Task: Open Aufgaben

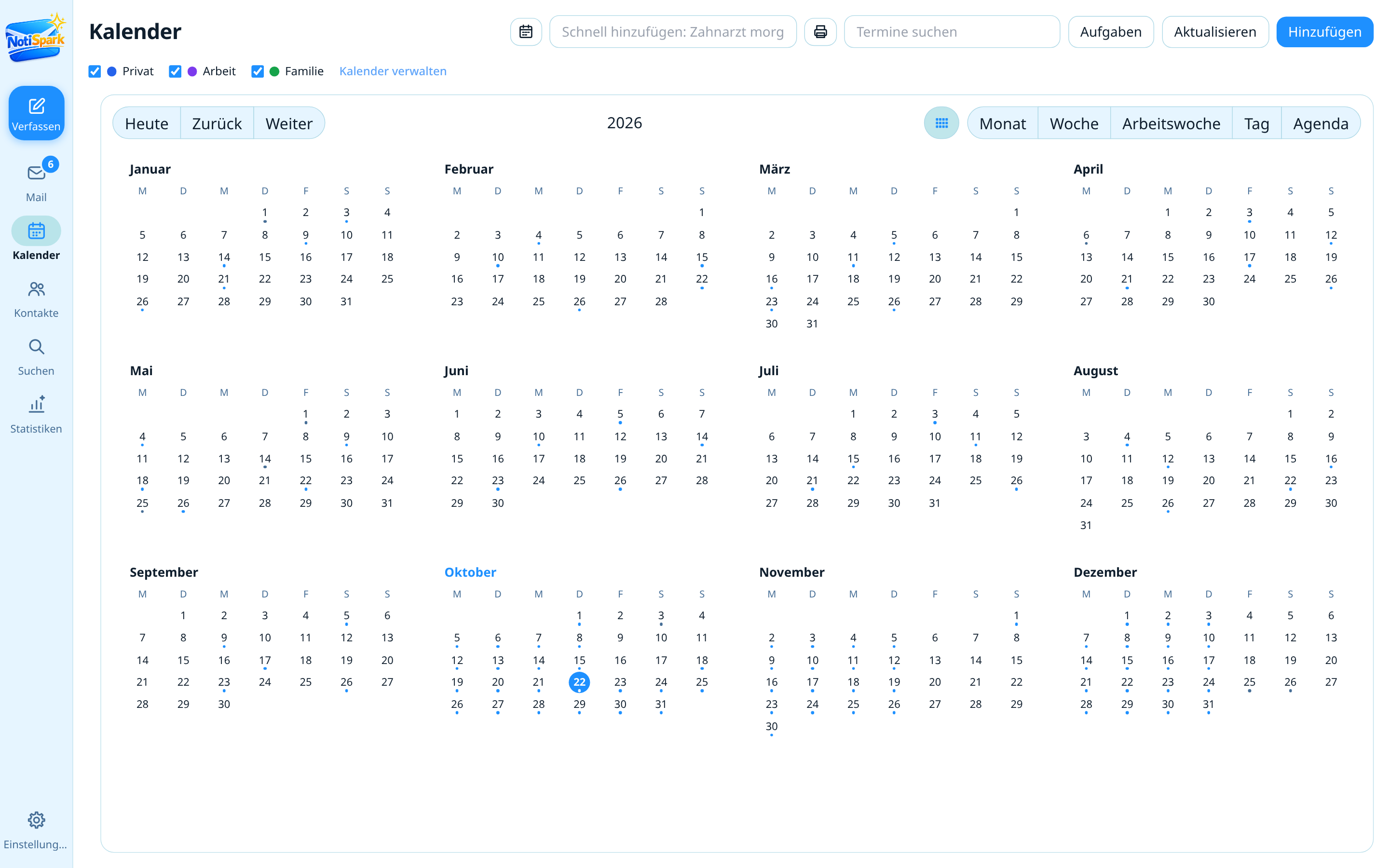Action: 1111,31
